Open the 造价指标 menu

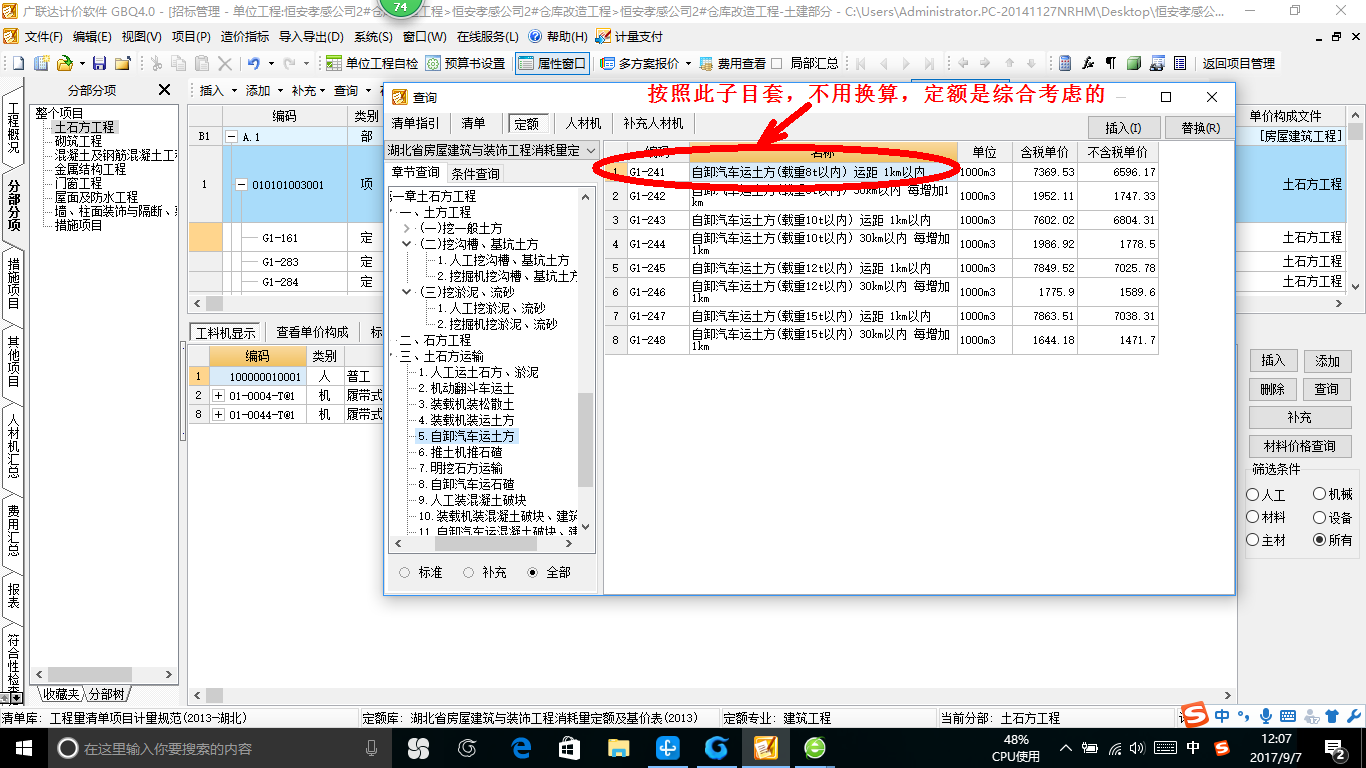pos(245,37)
